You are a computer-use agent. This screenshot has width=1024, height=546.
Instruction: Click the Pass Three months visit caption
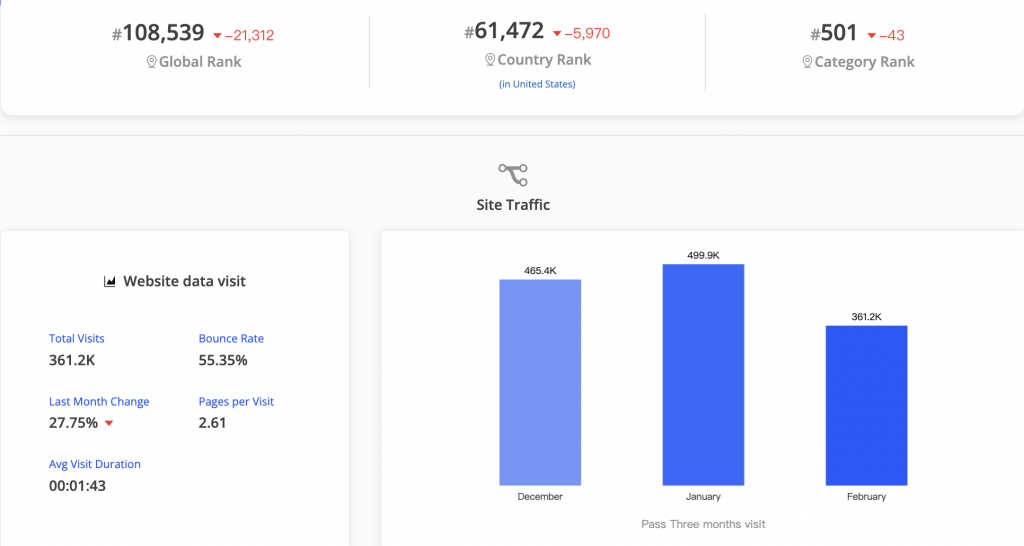(x=703, y=524)
